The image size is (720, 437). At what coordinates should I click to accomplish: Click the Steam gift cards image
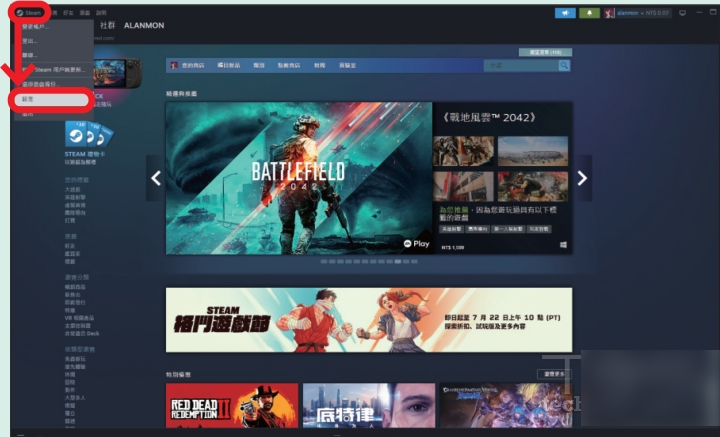click(89, 134)
